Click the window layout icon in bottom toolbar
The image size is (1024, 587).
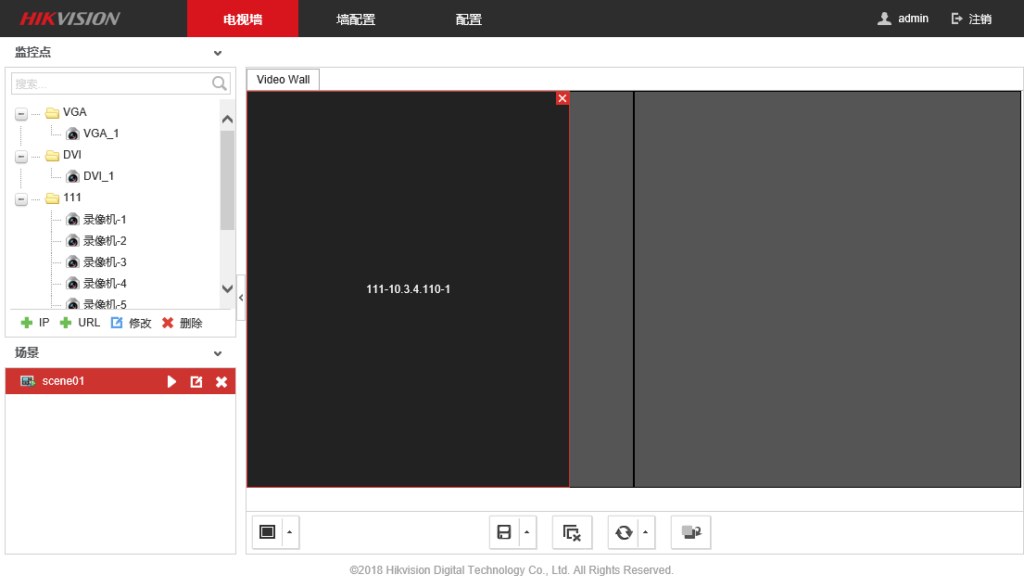267,532
